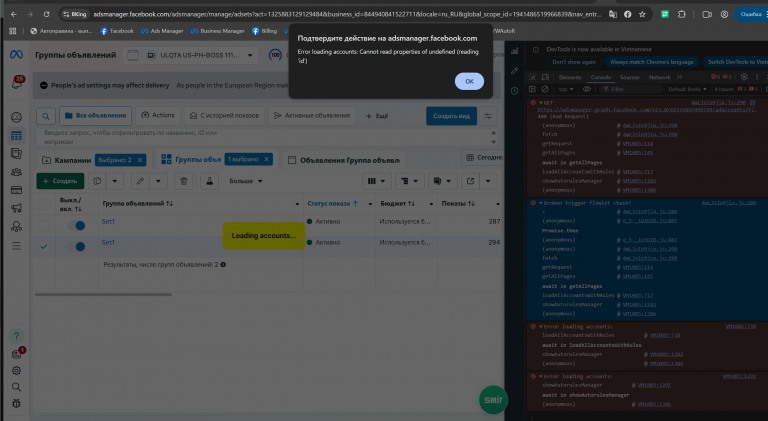Open DevTools settings gear
The height and width of the screenshot is (421, 768).
[x=744, y=77]
